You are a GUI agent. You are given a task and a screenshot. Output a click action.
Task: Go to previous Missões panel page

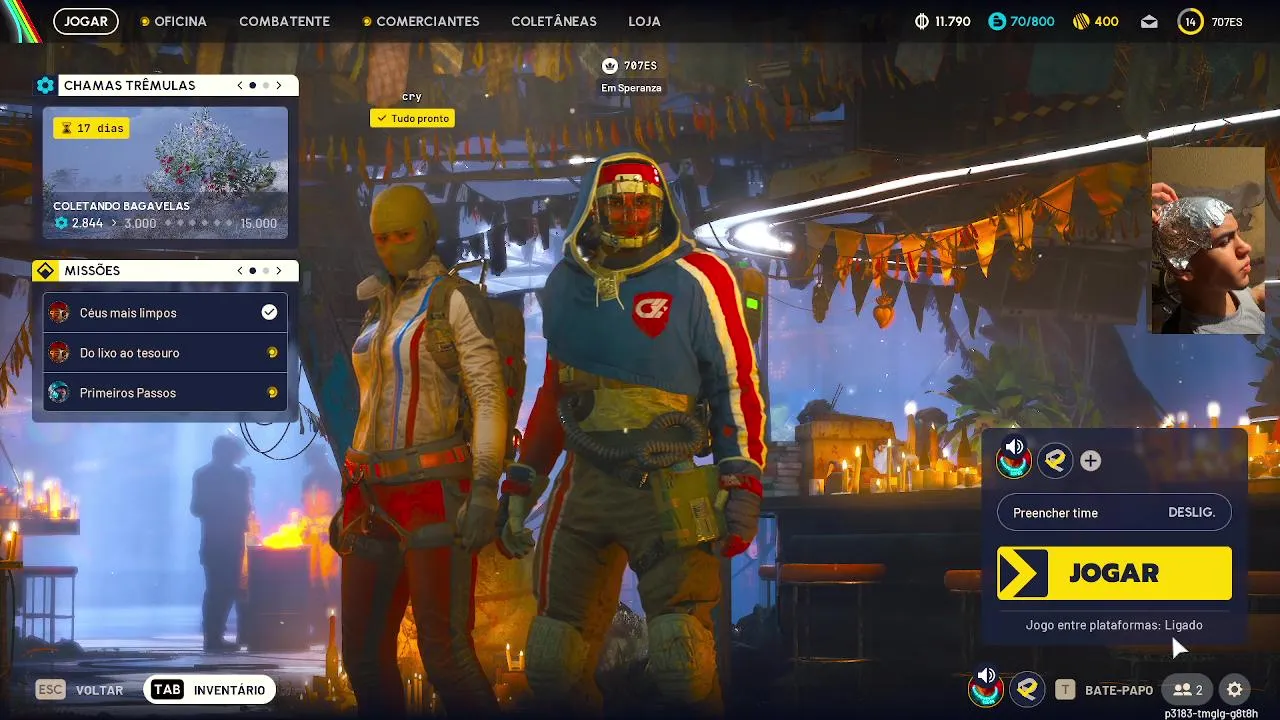pyautogui.click(x=240, y=270)
